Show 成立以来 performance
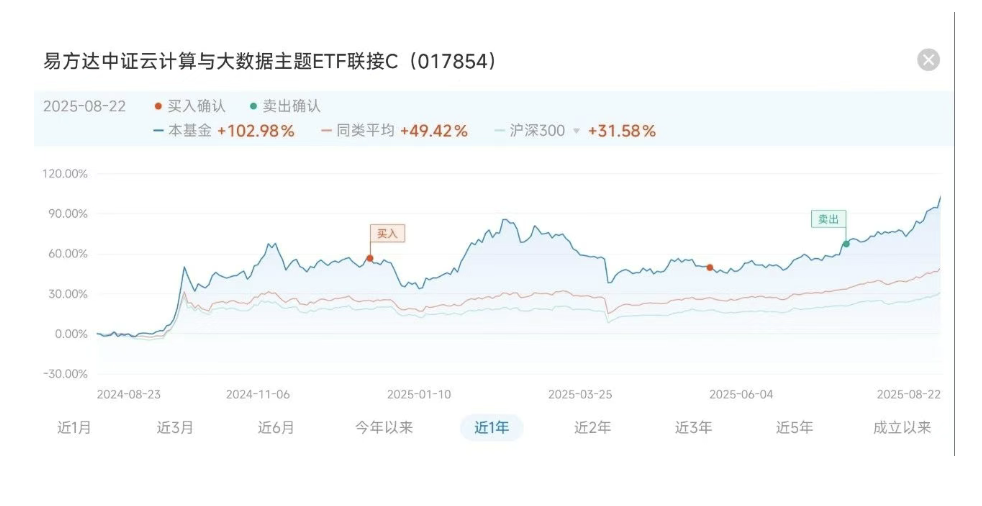 coord(902,427)
